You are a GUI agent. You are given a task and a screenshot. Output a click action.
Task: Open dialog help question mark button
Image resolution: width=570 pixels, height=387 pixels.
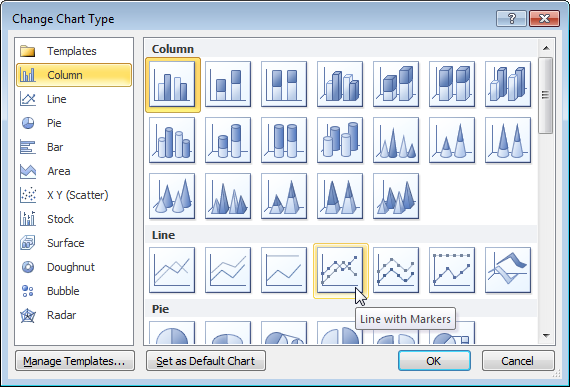point(511,18)
